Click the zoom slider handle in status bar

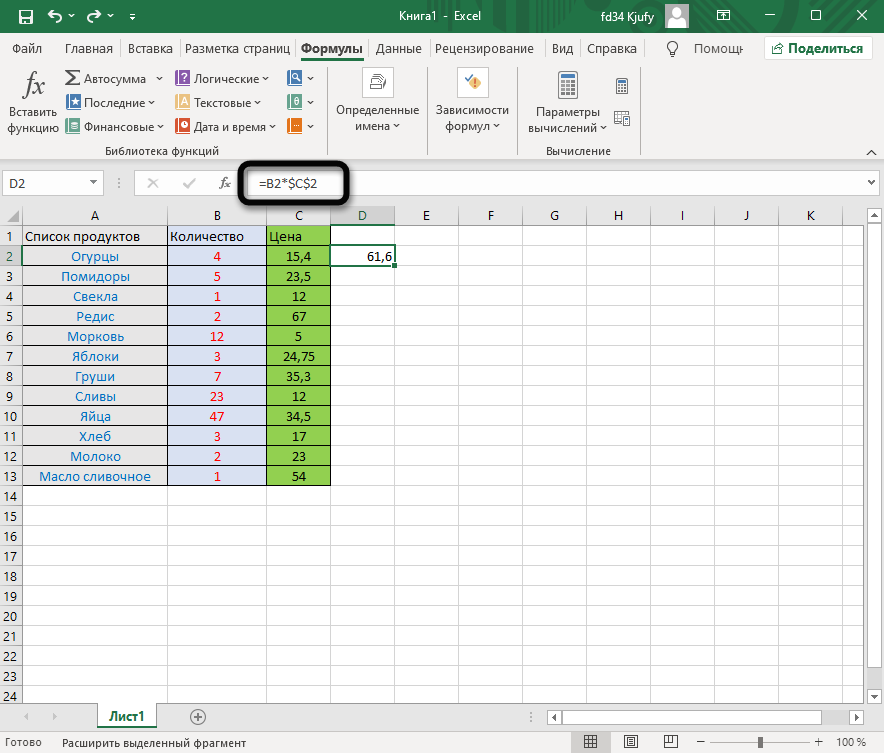pos(760,742)
